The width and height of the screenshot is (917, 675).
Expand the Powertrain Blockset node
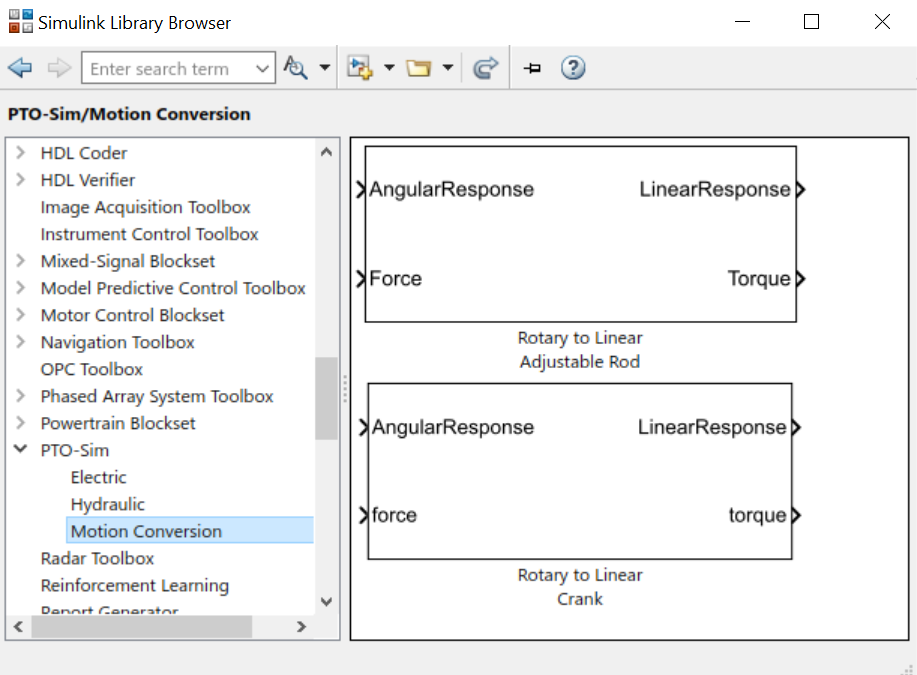coord(20,423)
